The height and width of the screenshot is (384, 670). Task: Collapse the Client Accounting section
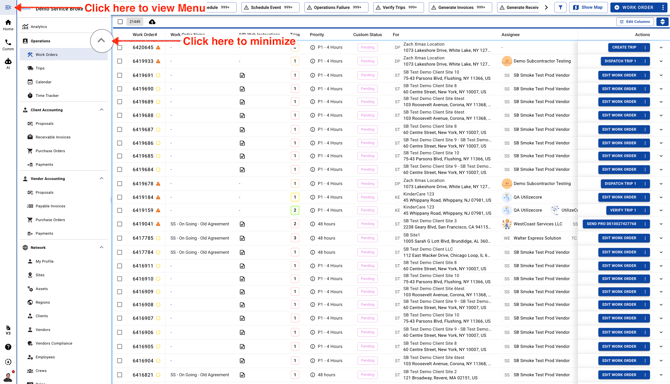coord(101,110)
